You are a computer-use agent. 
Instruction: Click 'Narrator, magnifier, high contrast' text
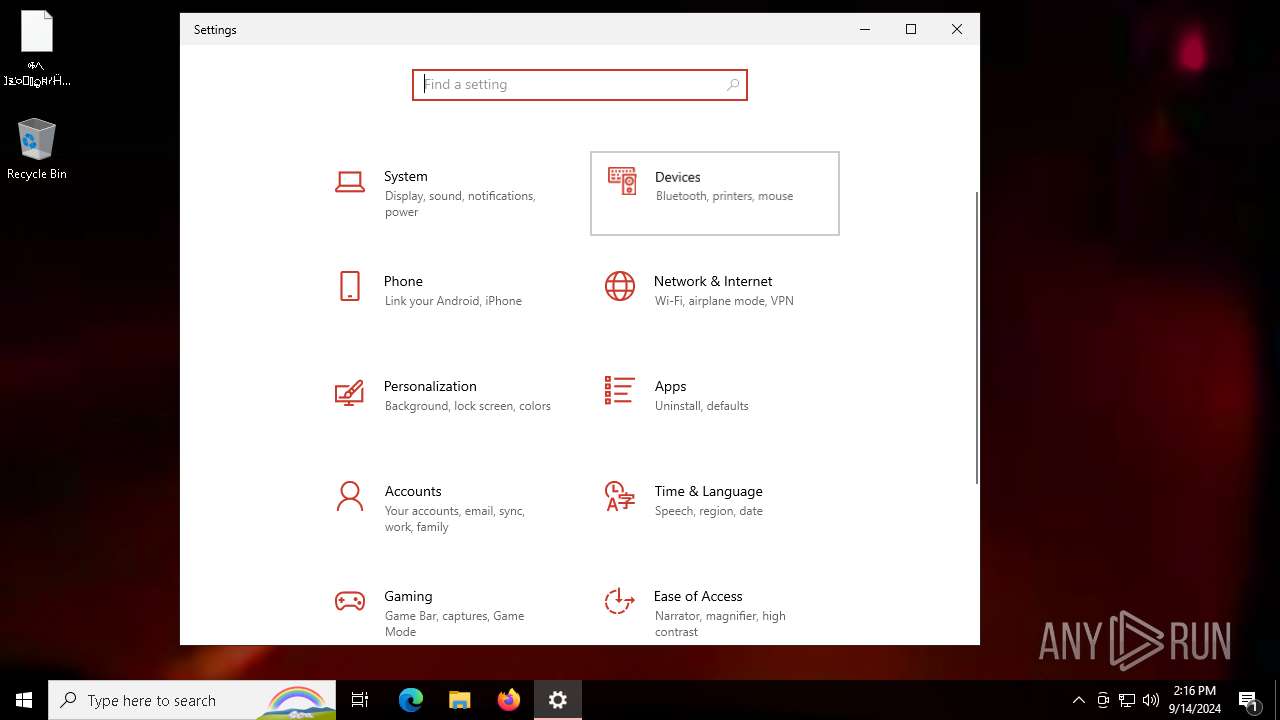click(720, 624)
